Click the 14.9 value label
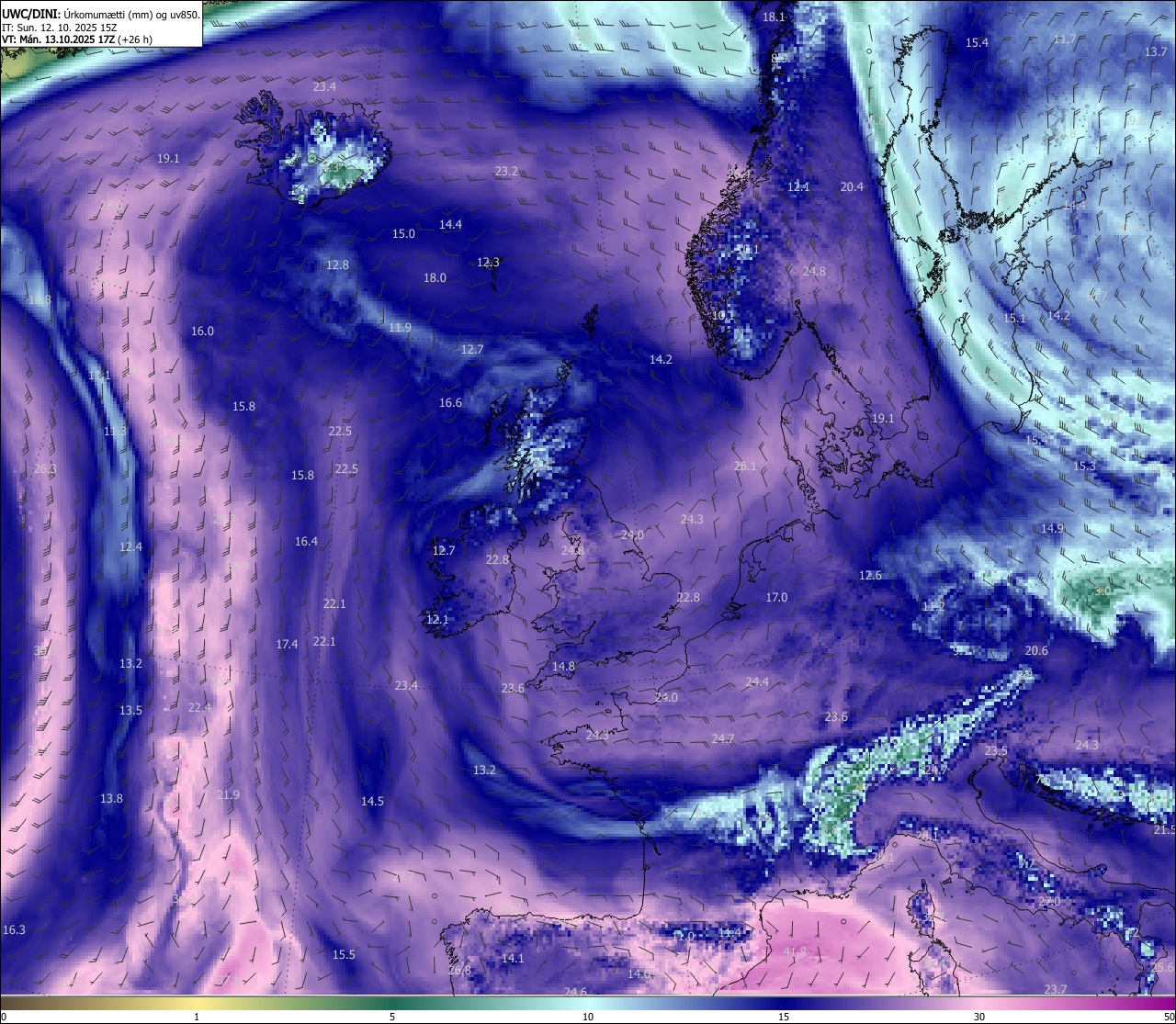This screenshot has width=1176, height=1024. pyautogui.click(x=1052, y=529)
